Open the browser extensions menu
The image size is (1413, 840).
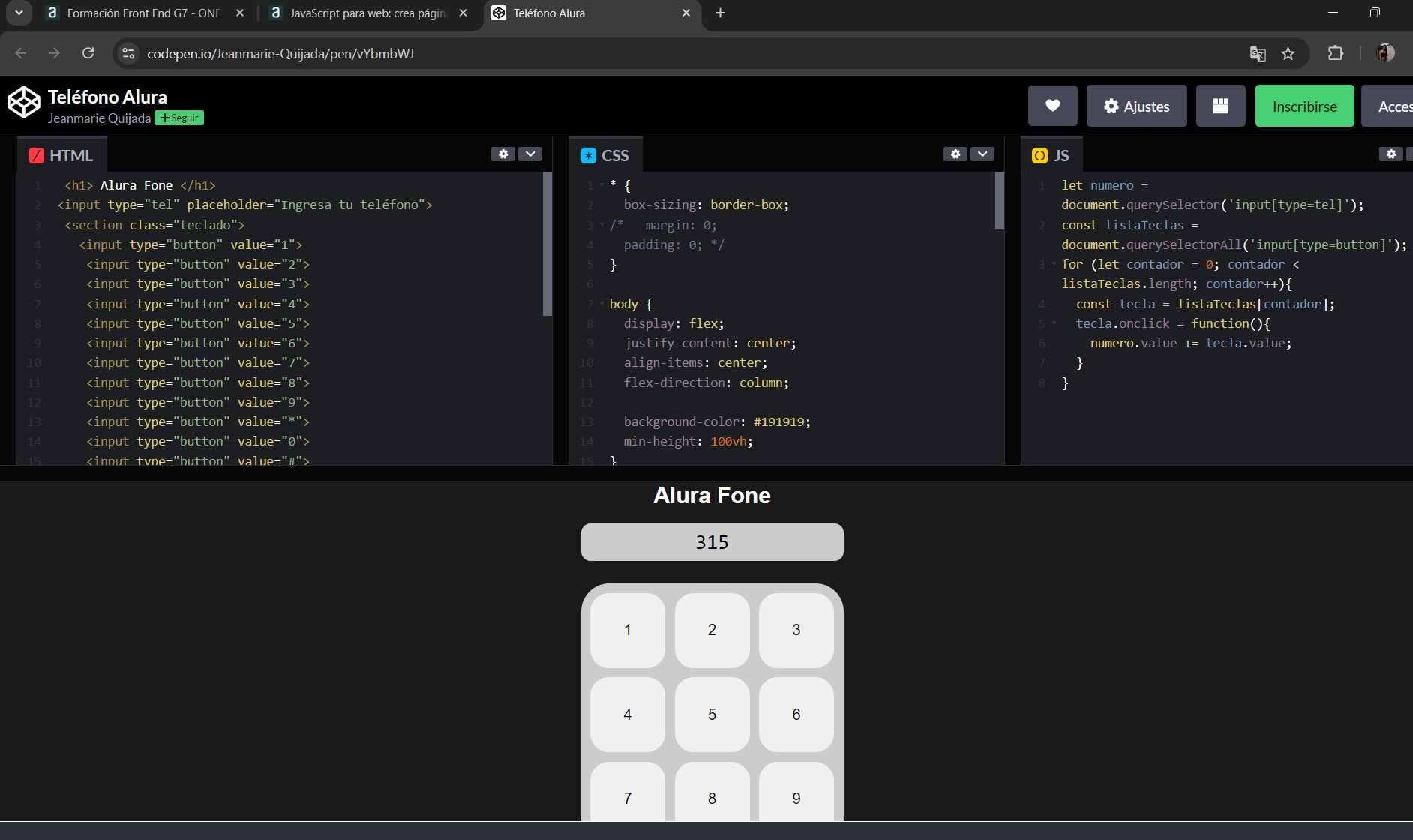tap(1335, 53)
